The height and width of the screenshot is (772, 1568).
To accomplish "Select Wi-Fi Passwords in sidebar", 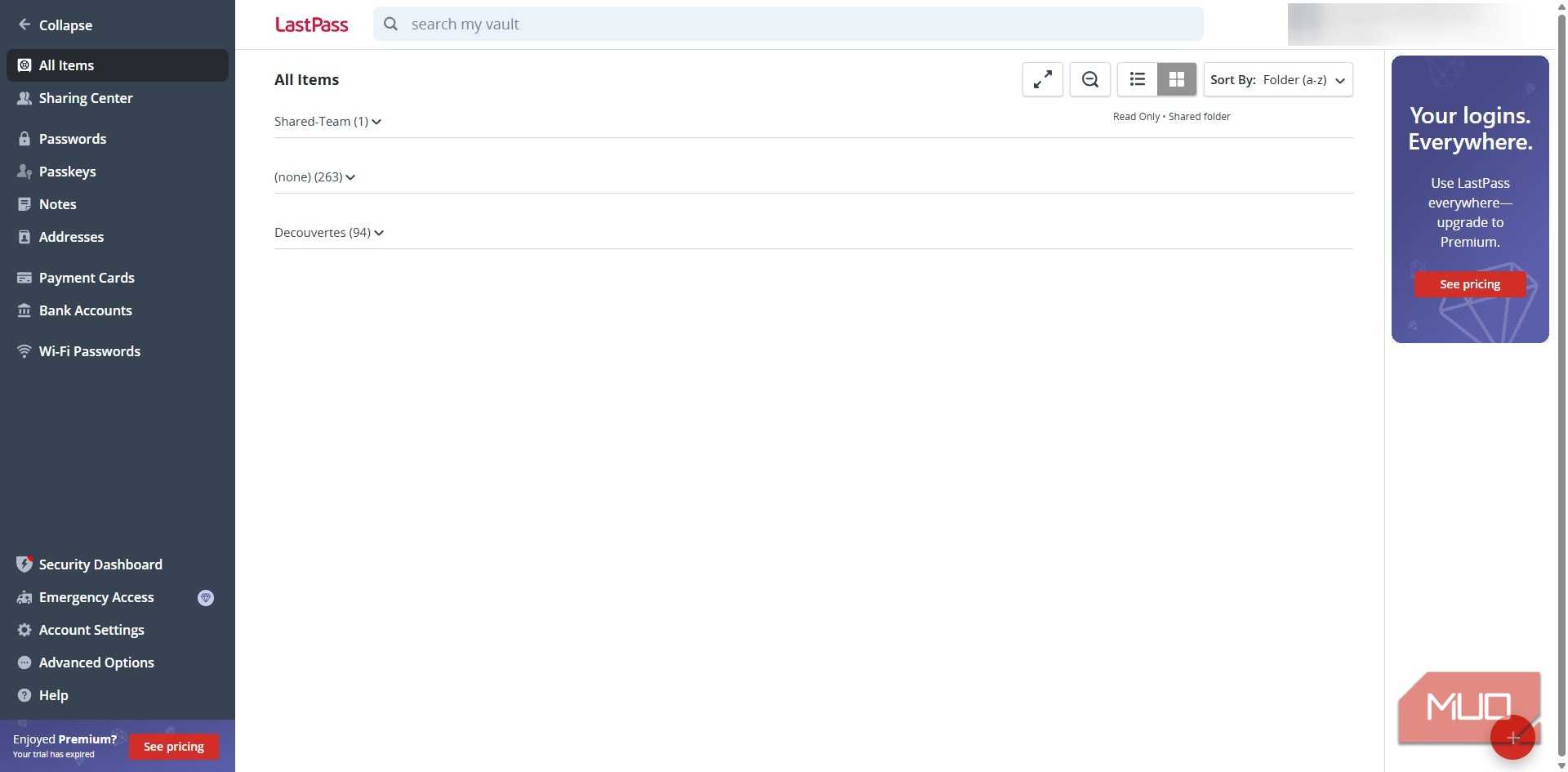I will coord(118,351).
